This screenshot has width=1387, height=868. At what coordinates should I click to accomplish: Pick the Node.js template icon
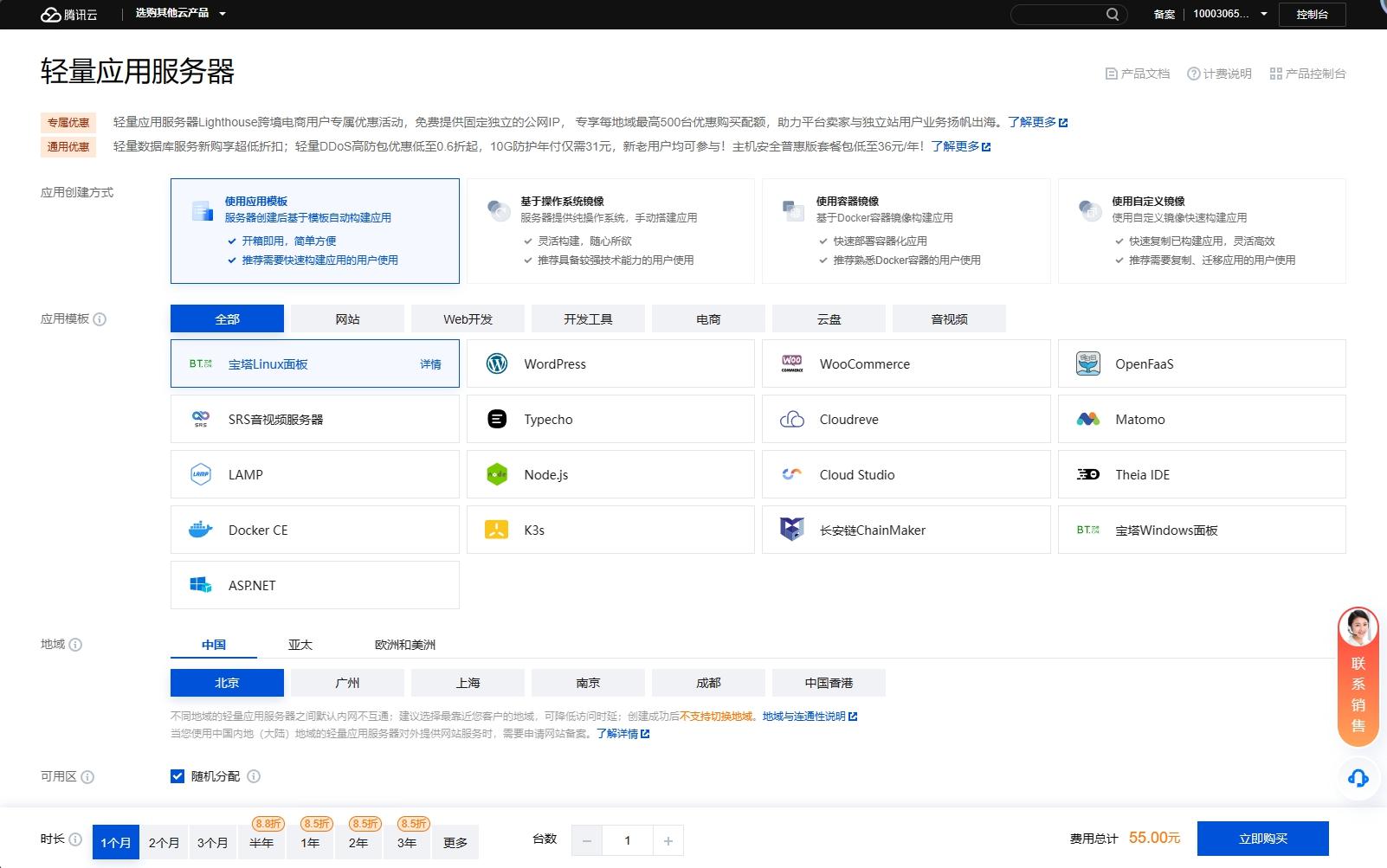click(x=497, y=474)
